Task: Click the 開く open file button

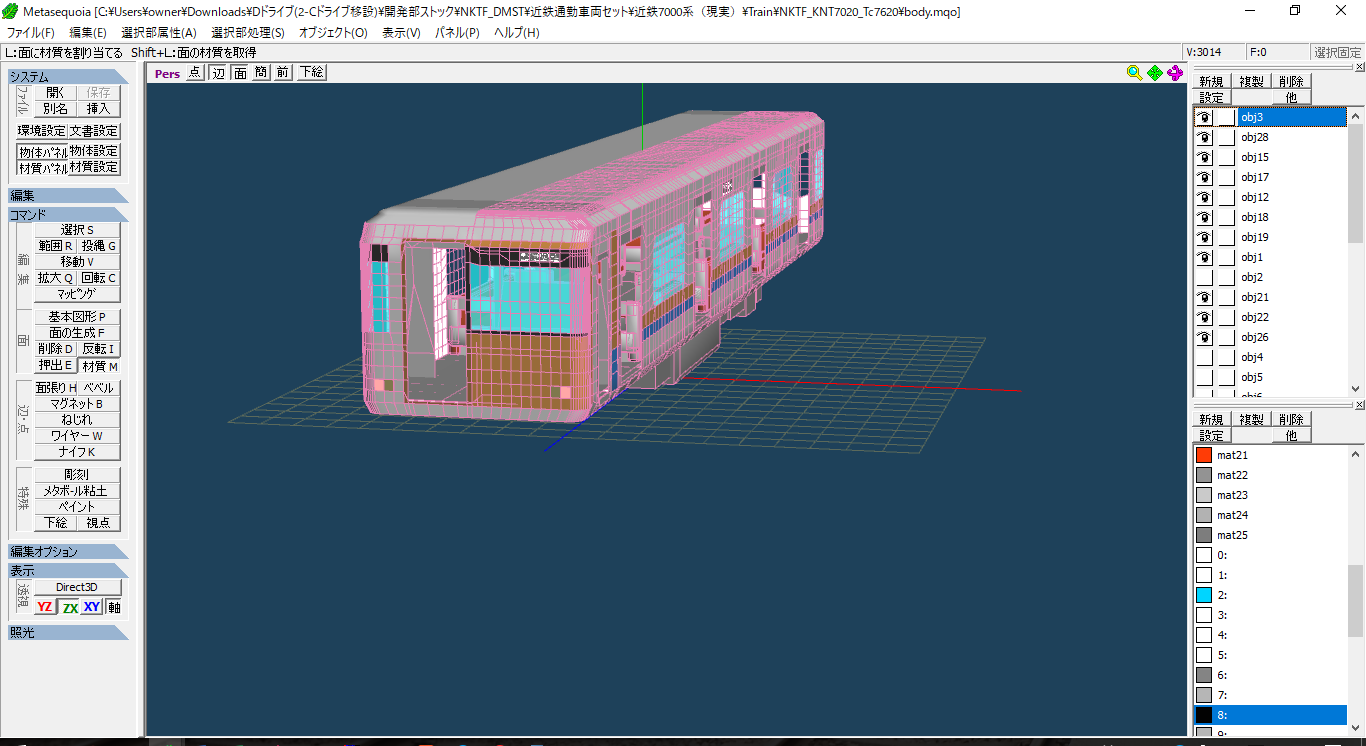Action: [55, 93]
